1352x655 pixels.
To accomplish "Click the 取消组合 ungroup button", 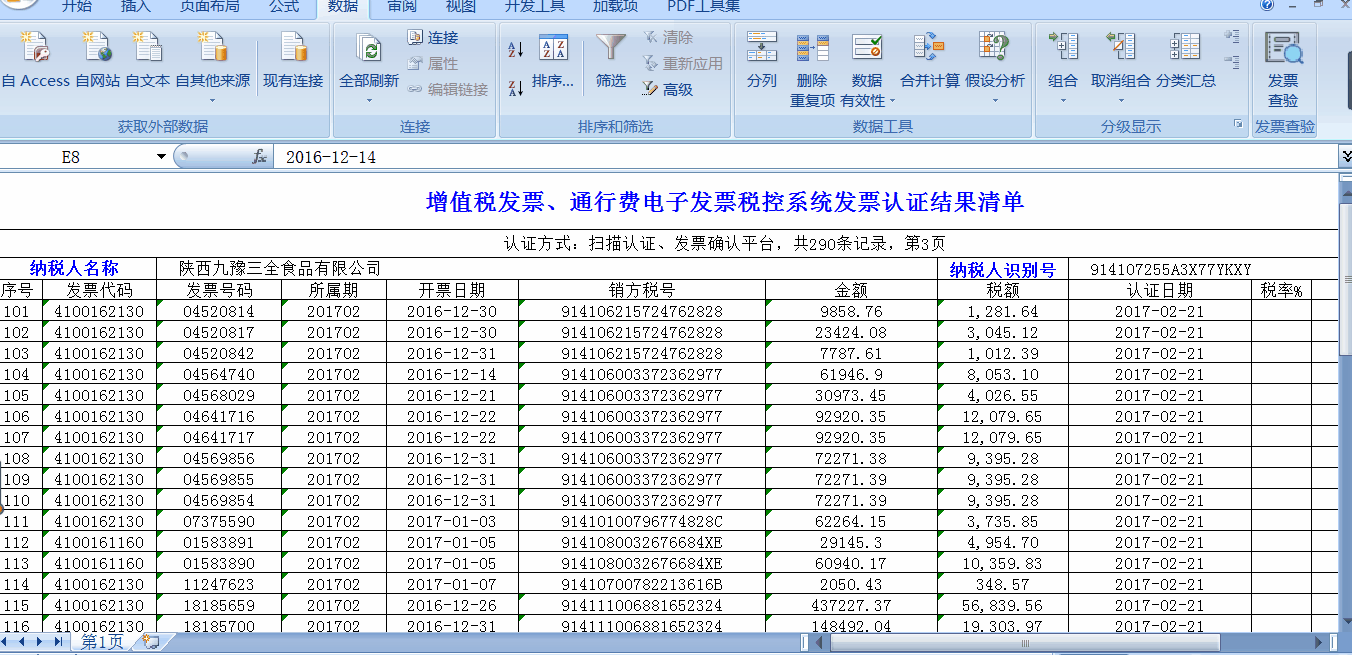I will (1121, 60).
